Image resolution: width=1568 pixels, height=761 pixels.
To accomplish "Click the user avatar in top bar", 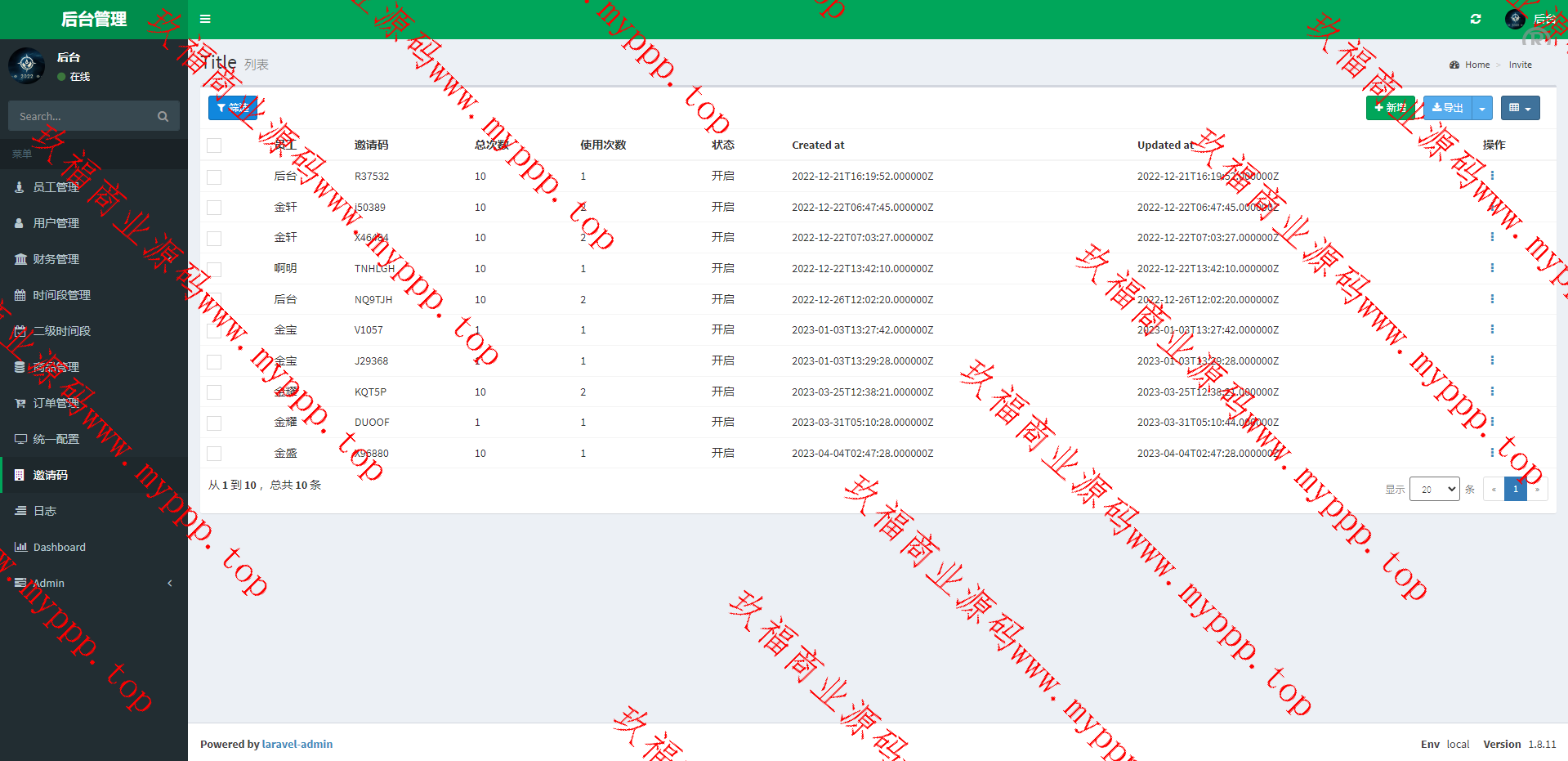I will coord(1515,19).
